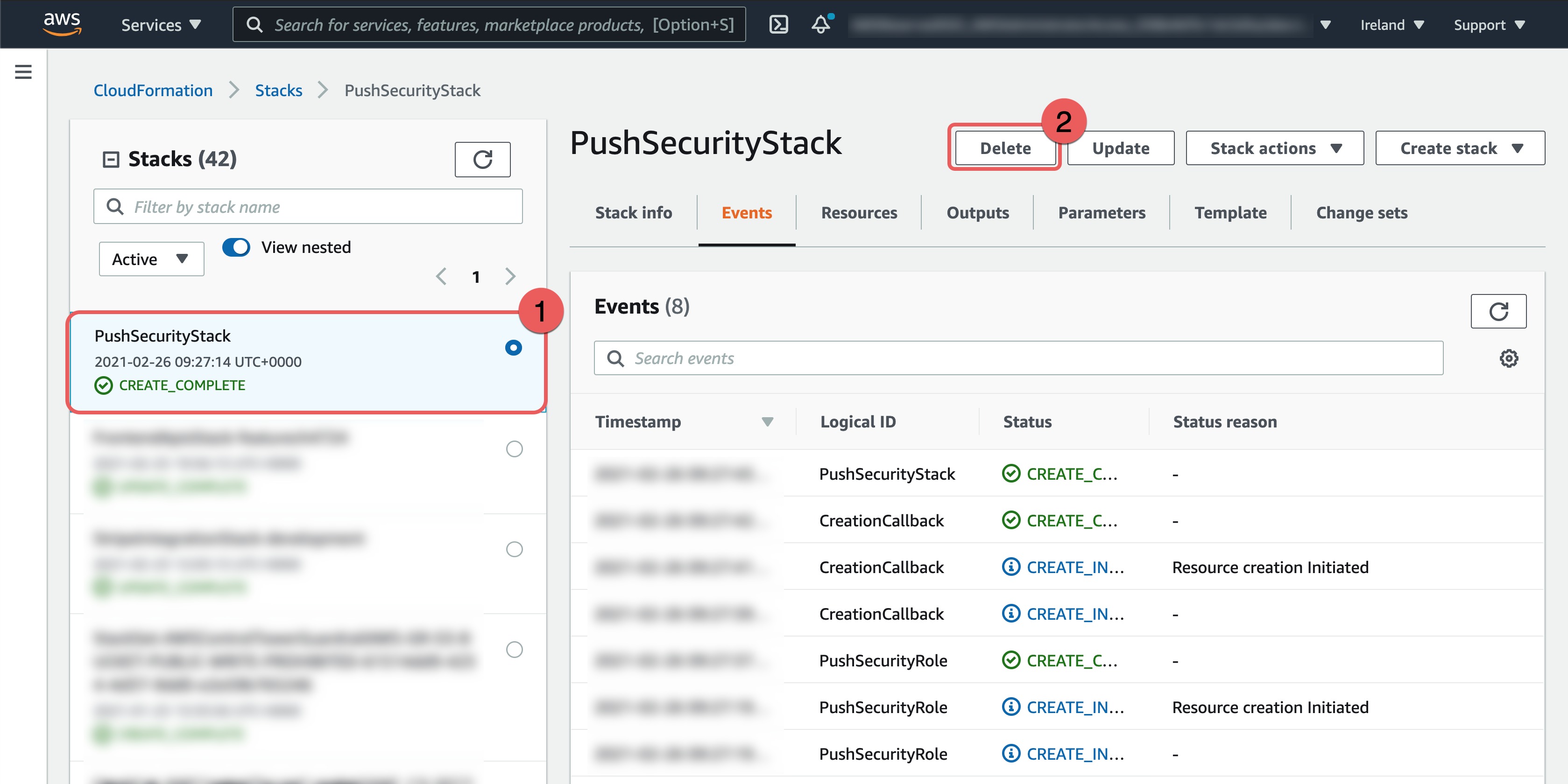Open events table settings gear

coord(1508,358)
